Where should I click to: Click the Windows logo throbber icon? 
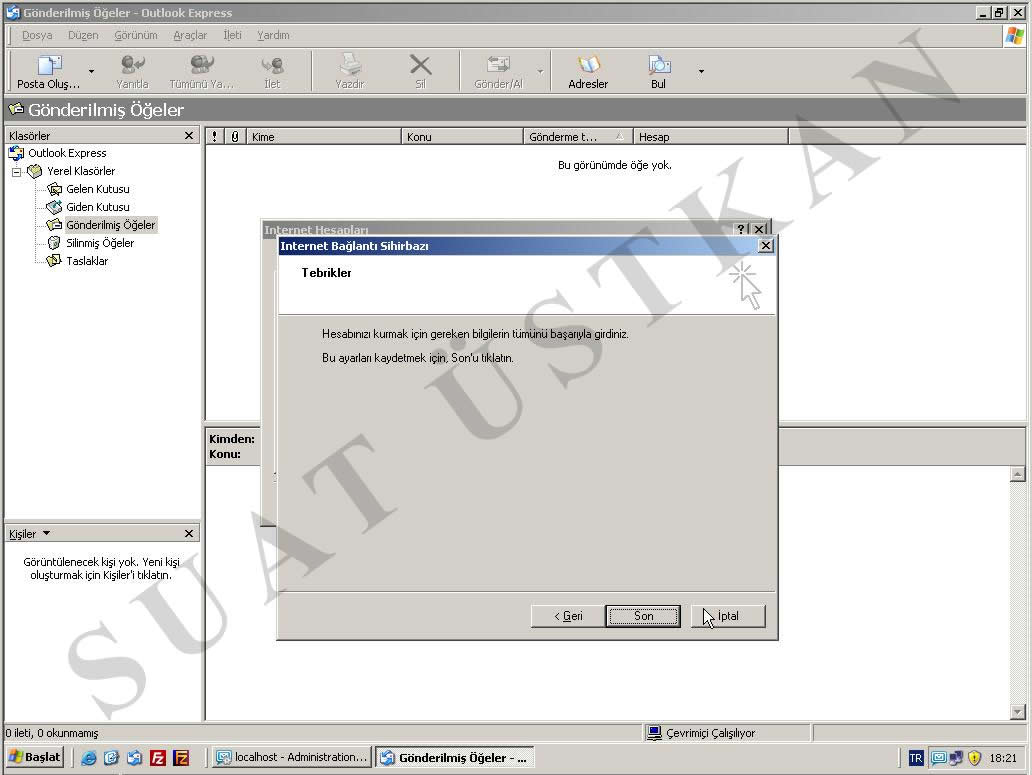pyautogui.click(x=1015, y=36)
